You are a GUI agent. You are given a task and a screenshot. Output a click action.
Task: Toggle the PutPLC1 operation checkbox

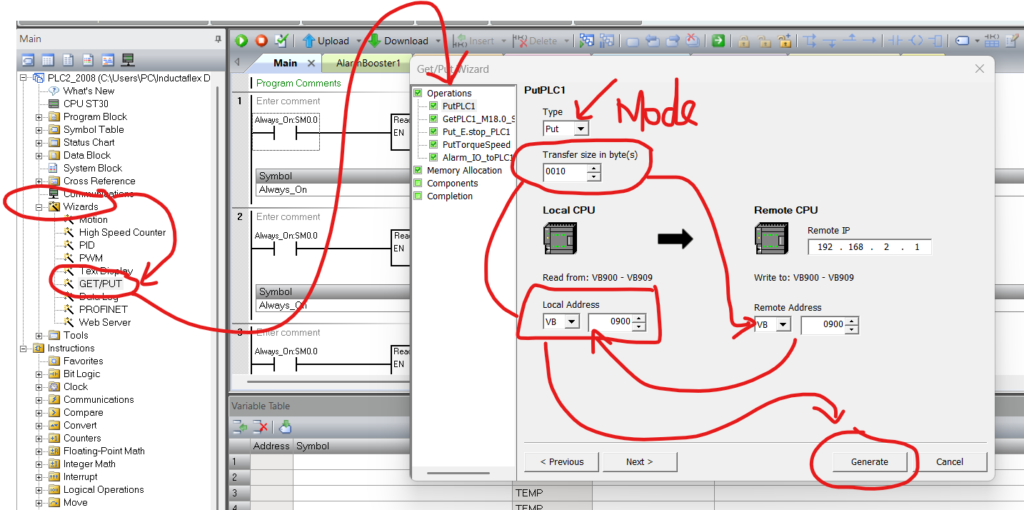tap(433, 105)
